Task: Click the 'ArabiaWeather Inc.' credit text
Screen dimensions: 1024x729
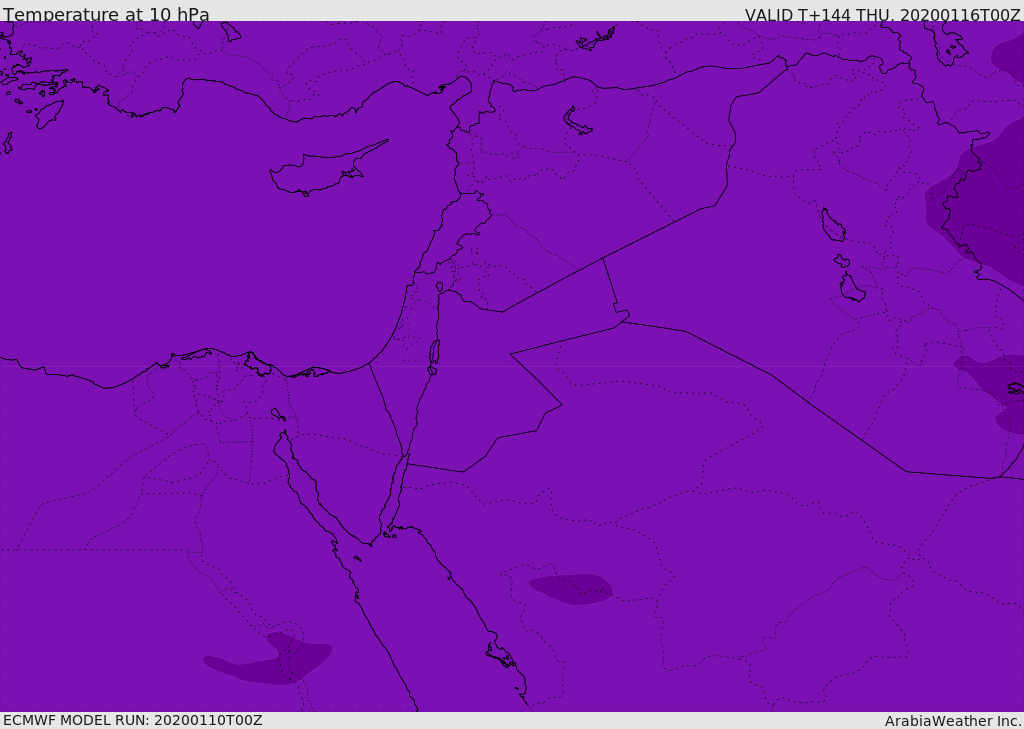Action: click(x=953, y=721)
